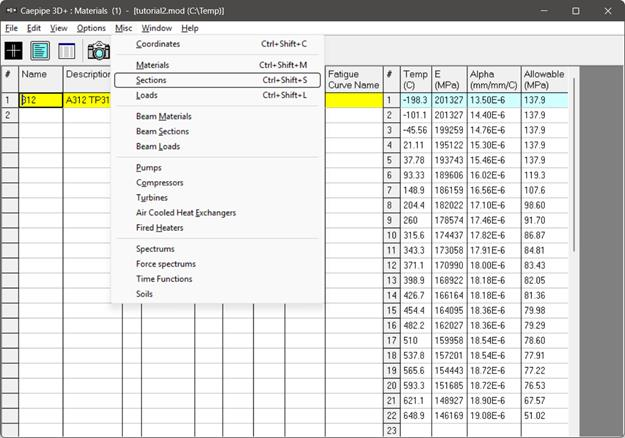Open the File menu
The height and width of the screenshot is (438, 625).
pyautogui.click(x=12, y=28)
